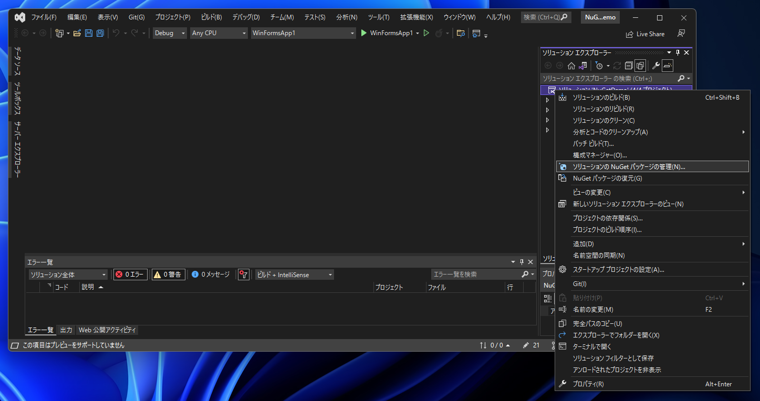The width and height of the screenshot is (760, 401).
Task: Click the データ ソース side tab
Action: click(x=17, y=61)
